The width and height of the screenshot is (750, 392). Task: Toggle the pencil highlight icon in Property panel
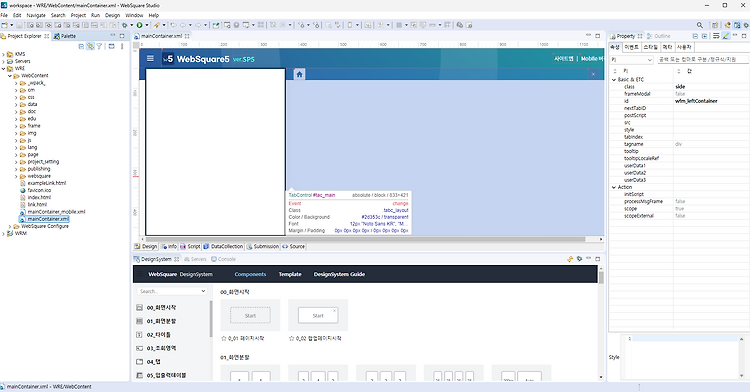tap(726, 36)
